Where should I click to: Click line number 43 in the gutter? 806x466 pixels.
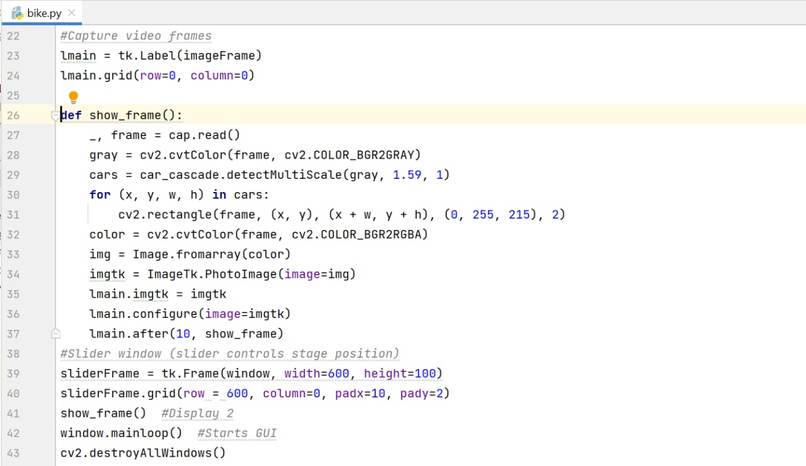tap(13, 454)
